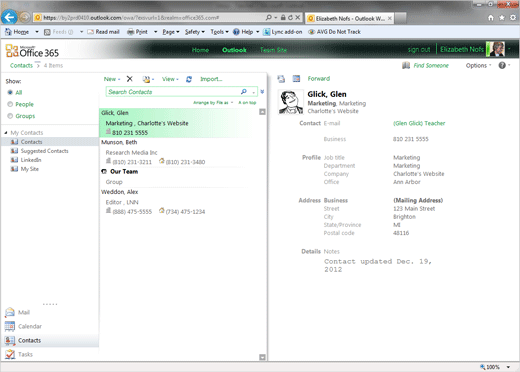
Task: Click contact list scroll down arrow
Action: pyautogui.click(x=262, y=357)
